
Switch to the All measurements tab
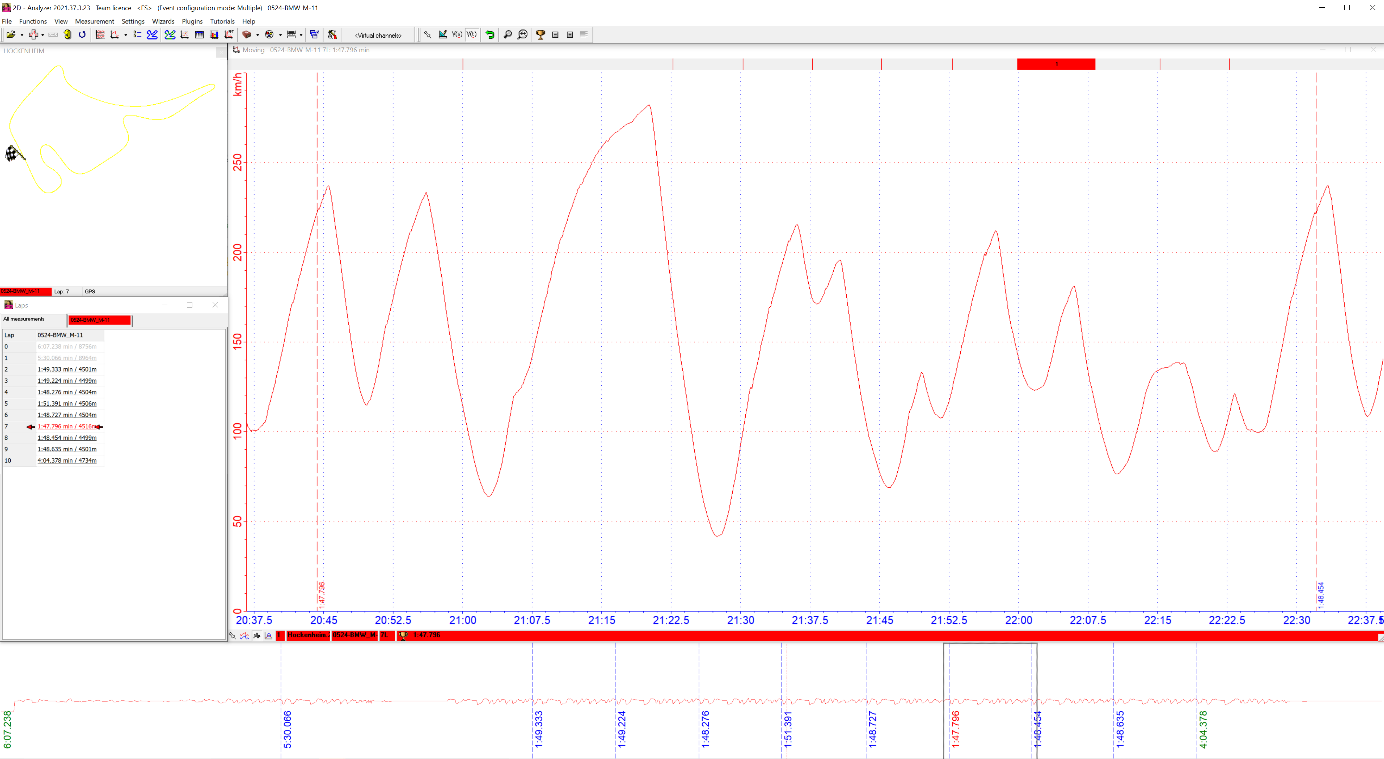coord(23,319)
